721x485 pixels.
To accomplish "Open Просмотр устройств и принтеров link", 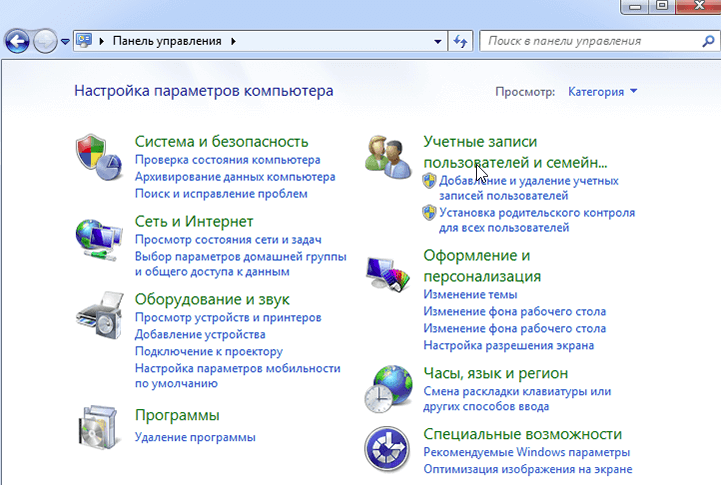I will click(x=228, y=318).
